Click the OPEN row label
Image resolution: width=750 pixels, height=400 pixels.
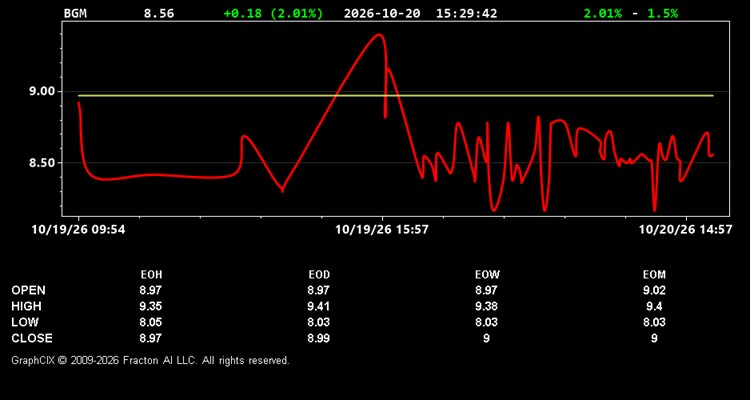[28, 290]
